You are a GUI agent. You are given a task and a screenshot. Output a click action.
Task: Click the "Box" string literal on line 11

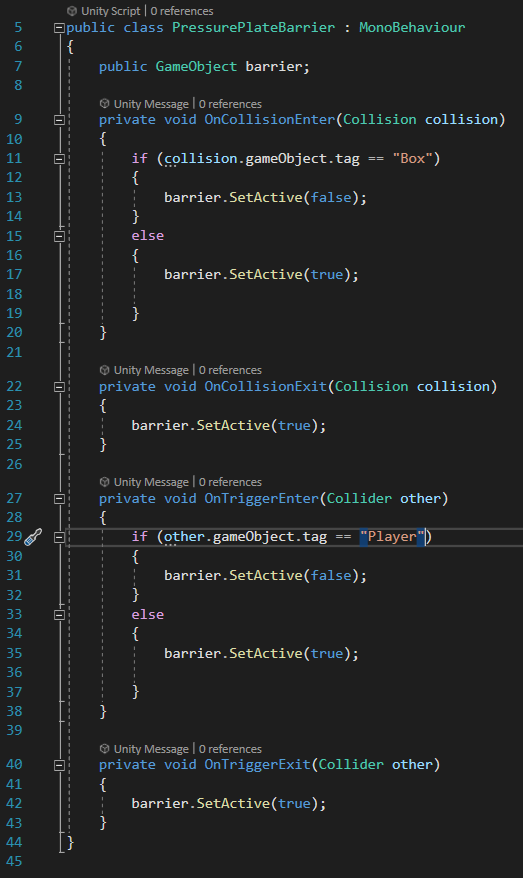pyautogui.click(x=412, y=158)
